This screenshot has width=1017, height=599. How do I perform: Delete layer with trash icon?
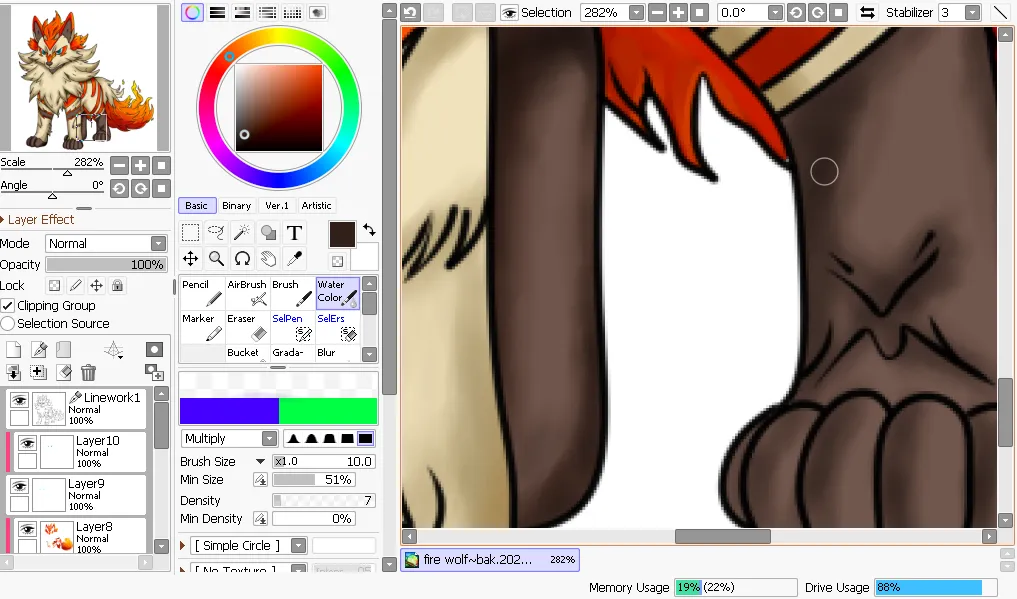[88, 372]
